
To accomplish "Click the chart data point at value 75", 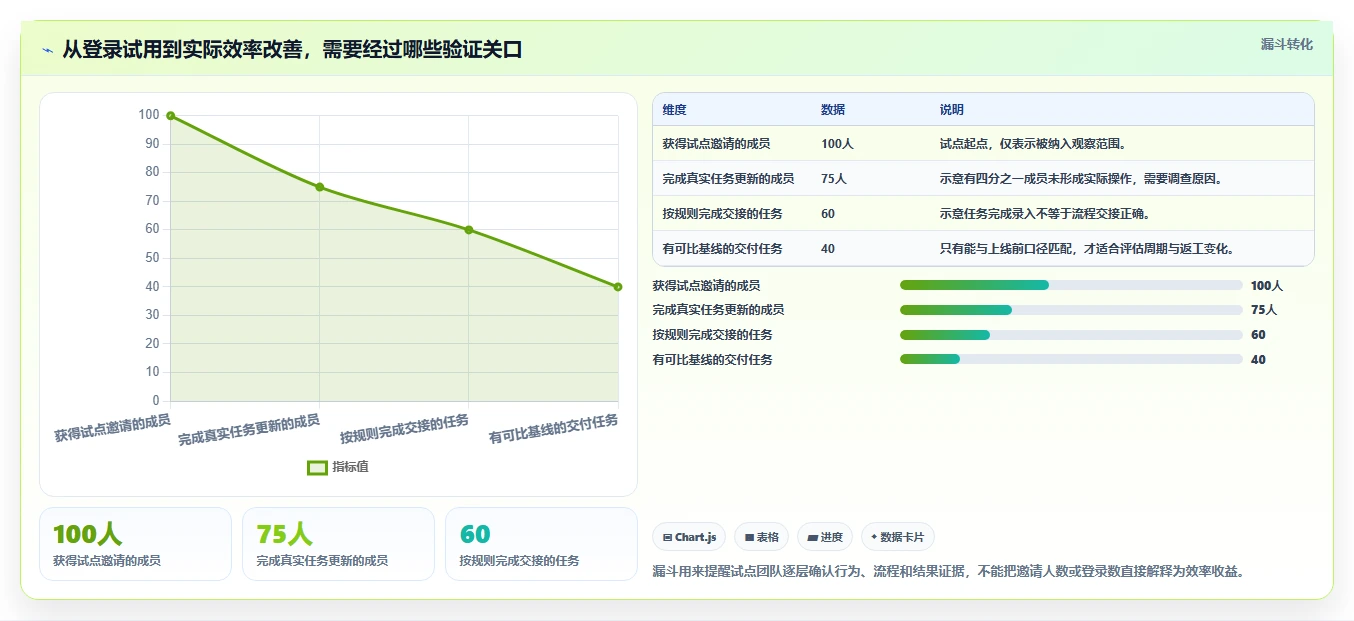I will pos(319,187).
